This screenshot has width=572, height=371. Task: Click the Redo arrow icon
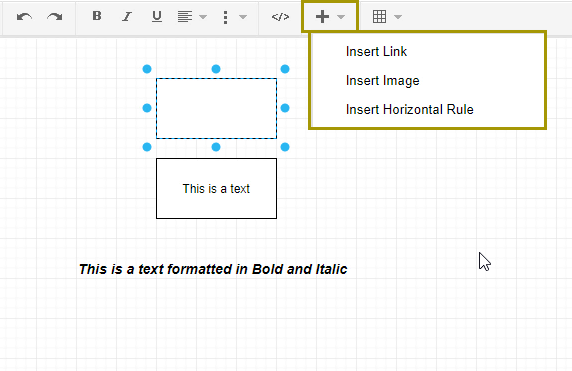coord(54,17)
